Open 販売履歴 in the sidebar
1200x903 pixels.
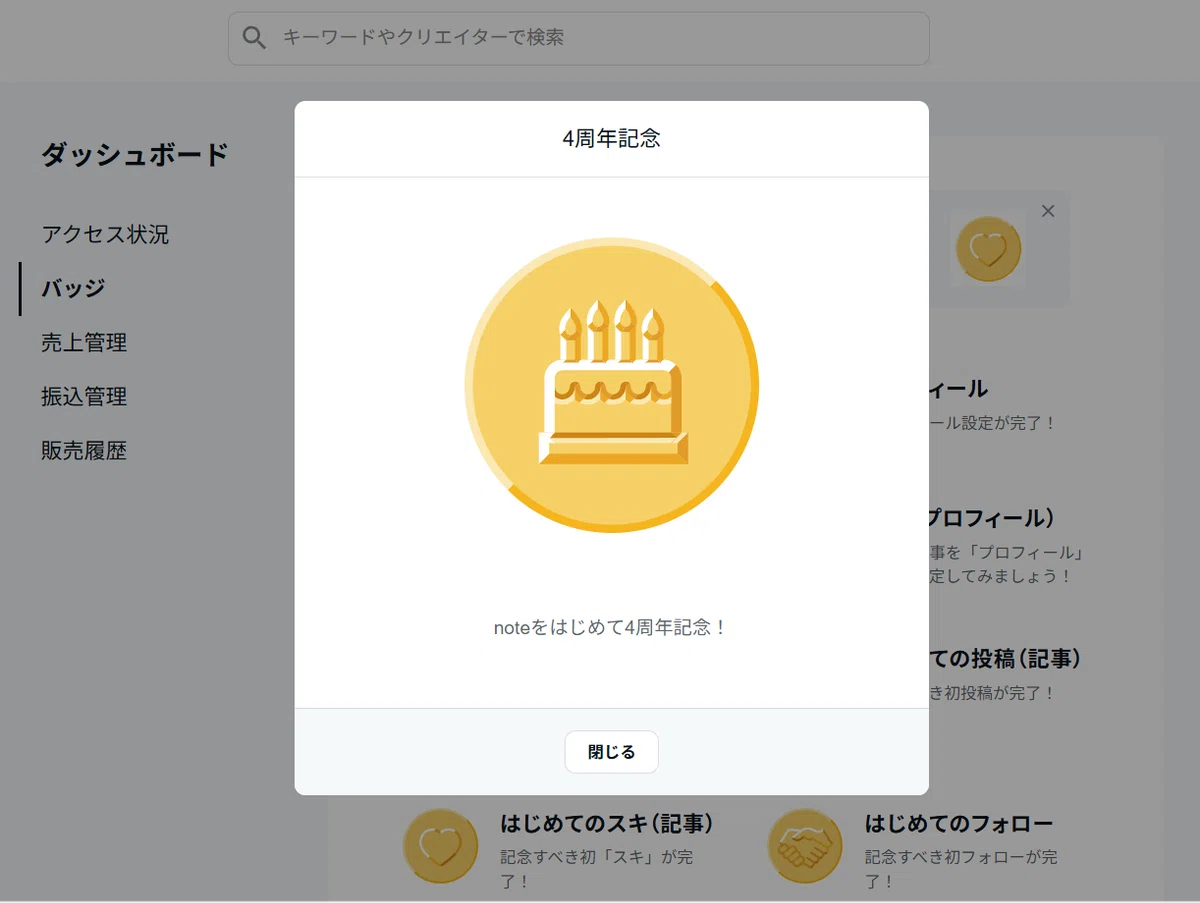[84, 450]
